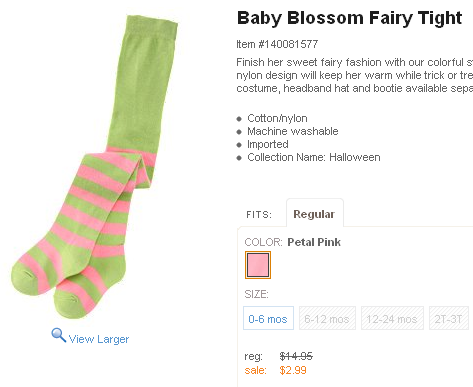The height and width of the screenshot is (387, 473).
Task: Select the 2T-3T size option
Action: (449, 318)
